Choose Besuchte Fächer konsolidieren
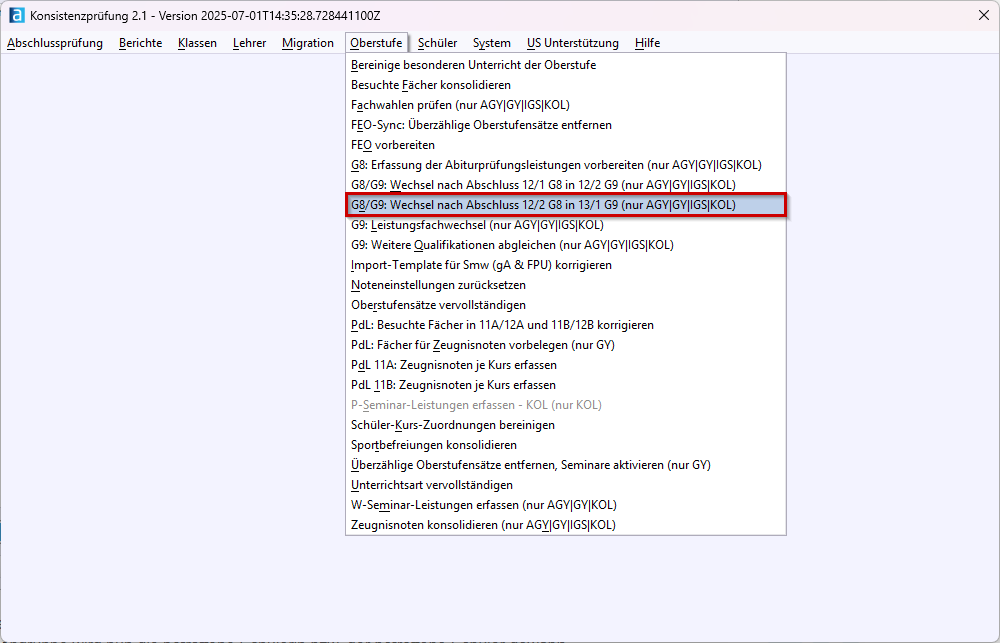1000x643 pixels. [566, 85]
